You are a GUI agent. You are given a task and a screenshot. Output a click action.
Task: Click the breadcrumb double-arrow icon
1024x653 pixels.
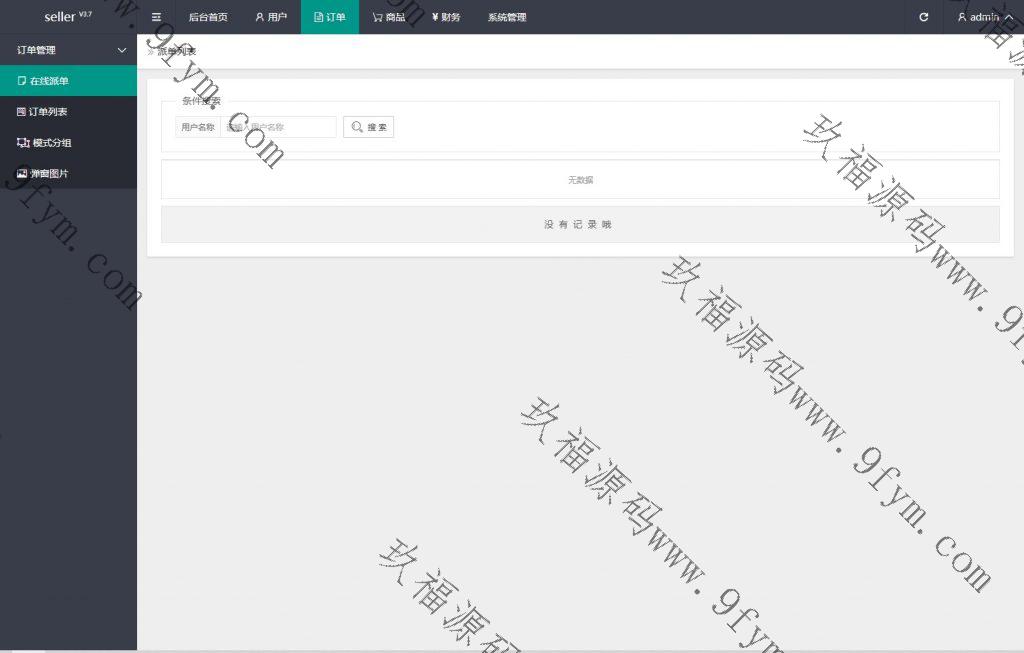pyautogui.click(x=151, y=51)
